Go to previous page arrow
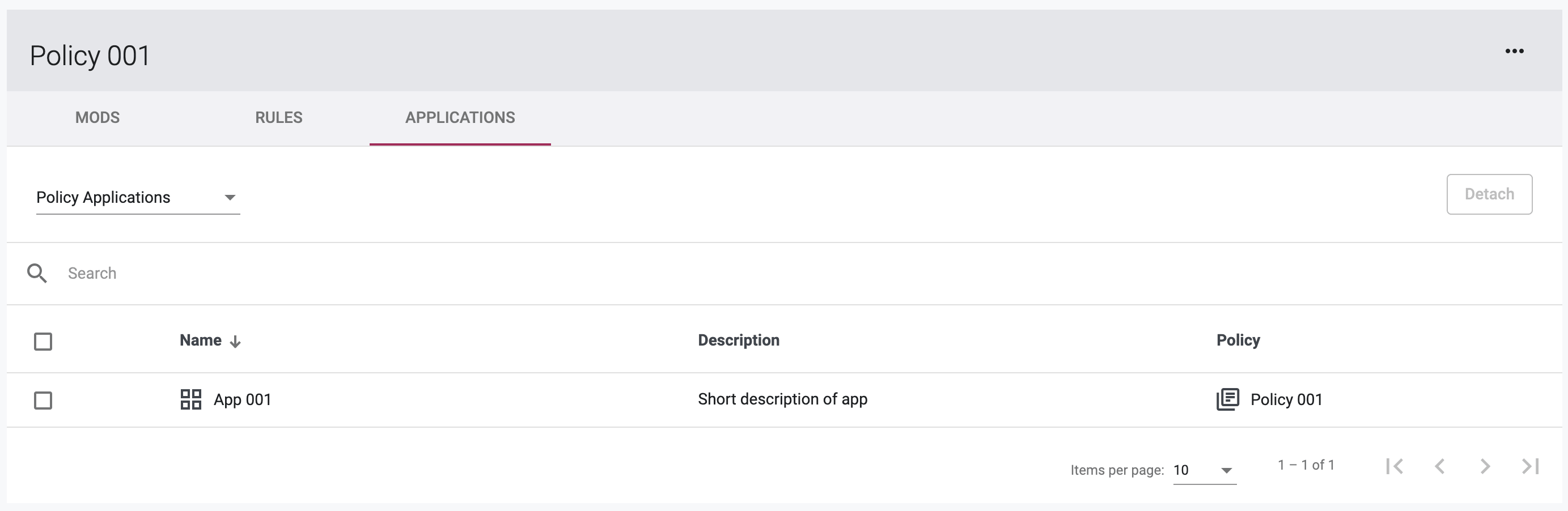This screenshot has height=511, width=1568. point(1439,467)
